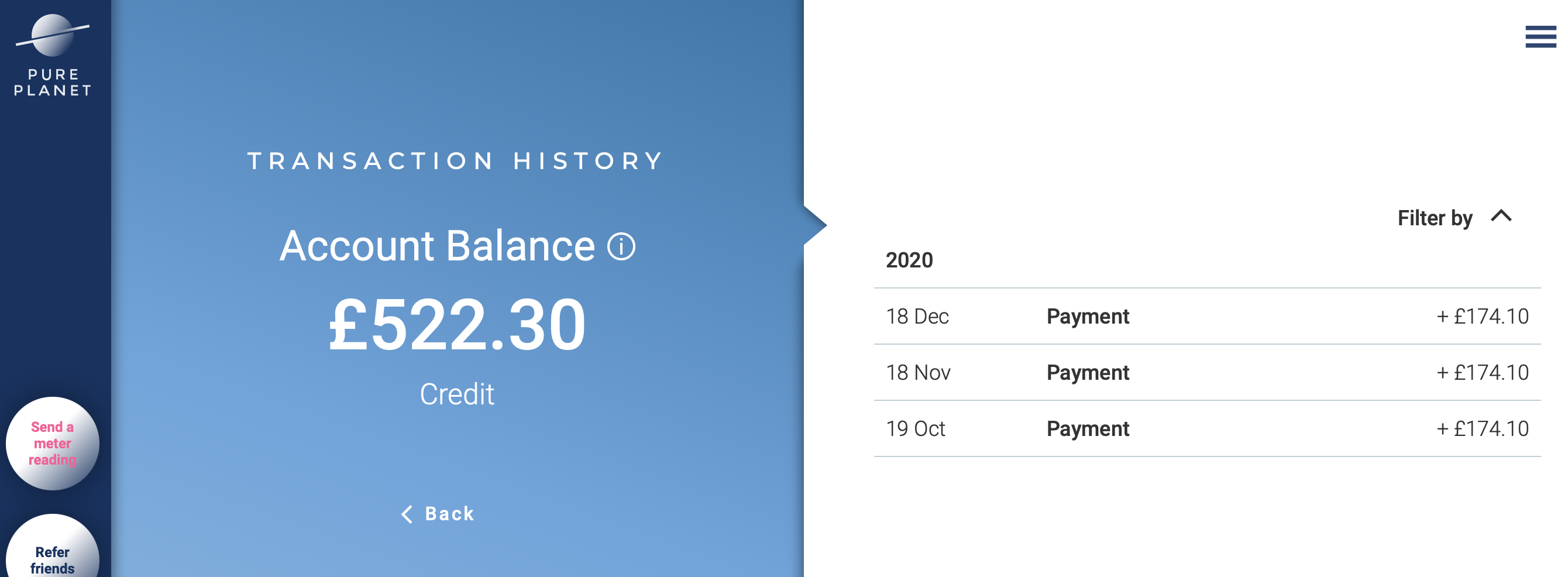Open the hamburger menu
Screen dimensions: 1568x577
coord(1540,36)
